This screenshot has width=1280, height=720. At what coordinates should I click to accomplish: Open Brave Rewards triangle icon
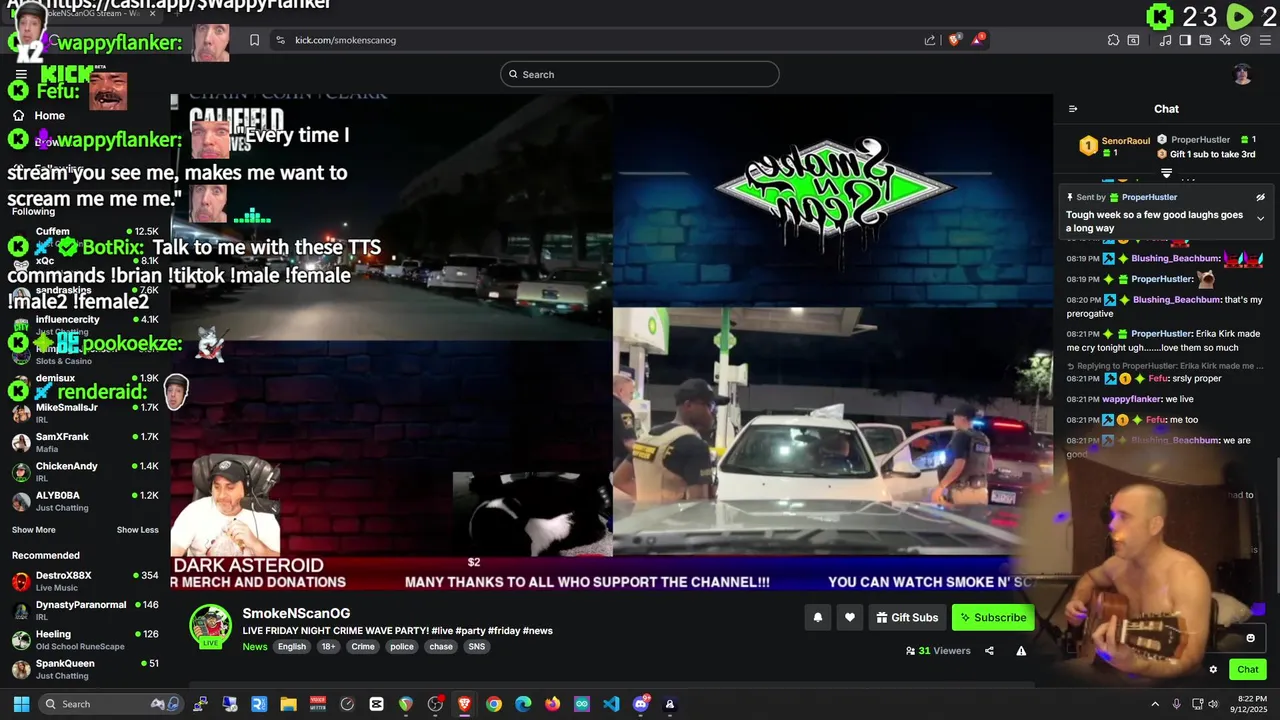pos(980,40)
